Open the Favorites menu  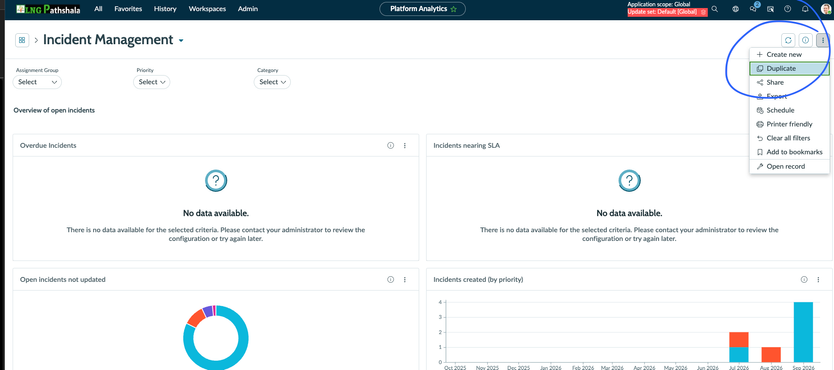127,9
